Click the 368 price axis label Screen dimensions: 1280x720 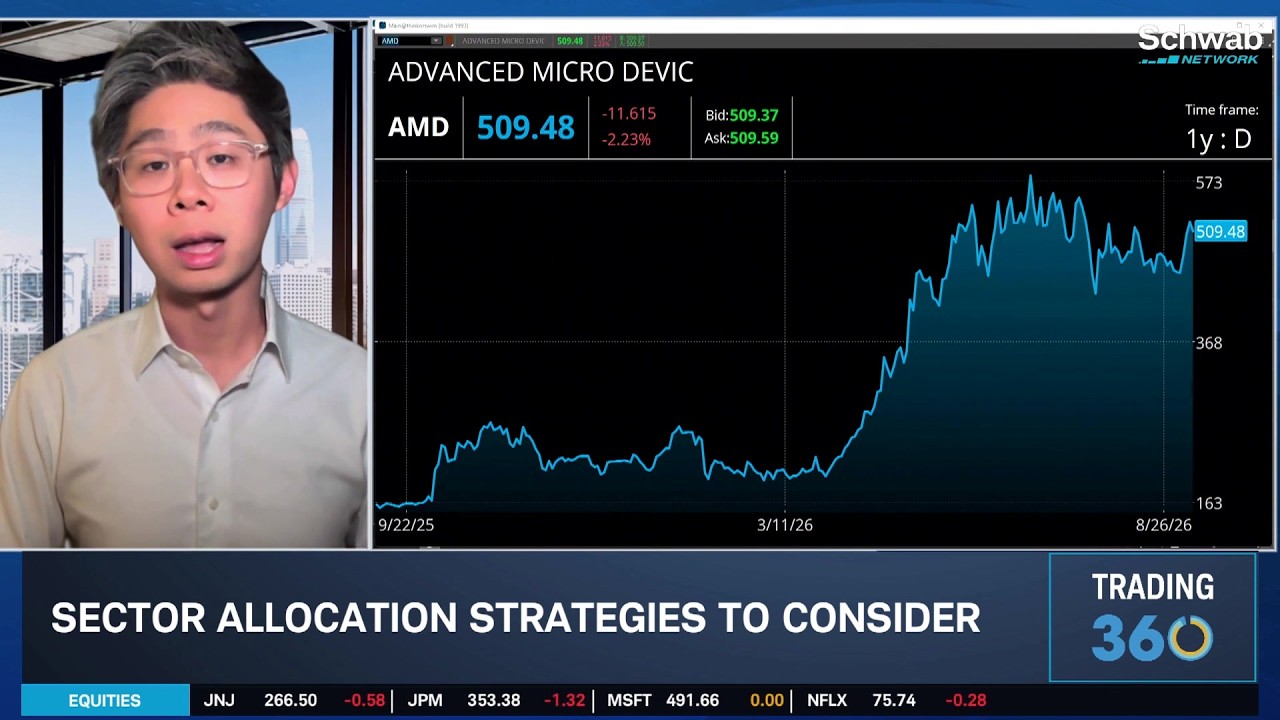point(1209,343)
